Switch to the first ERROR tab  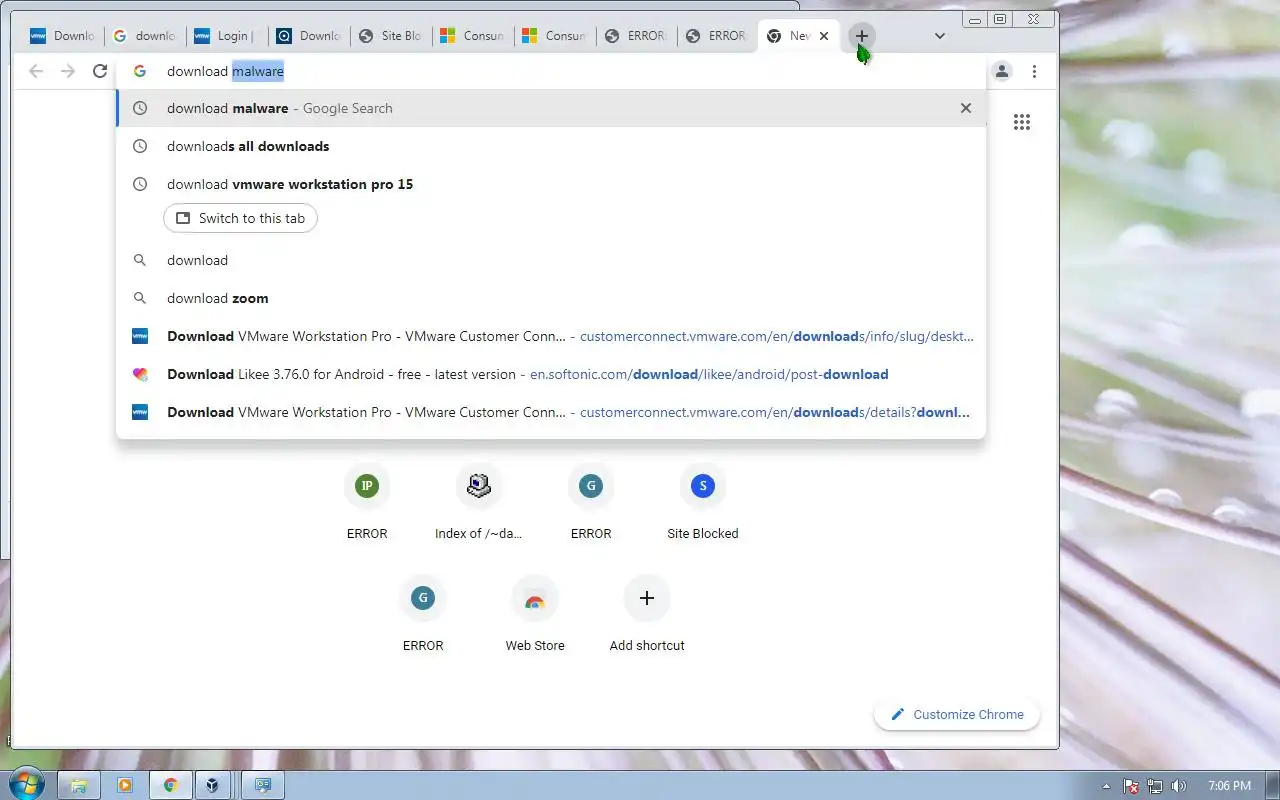coord(636,36)
